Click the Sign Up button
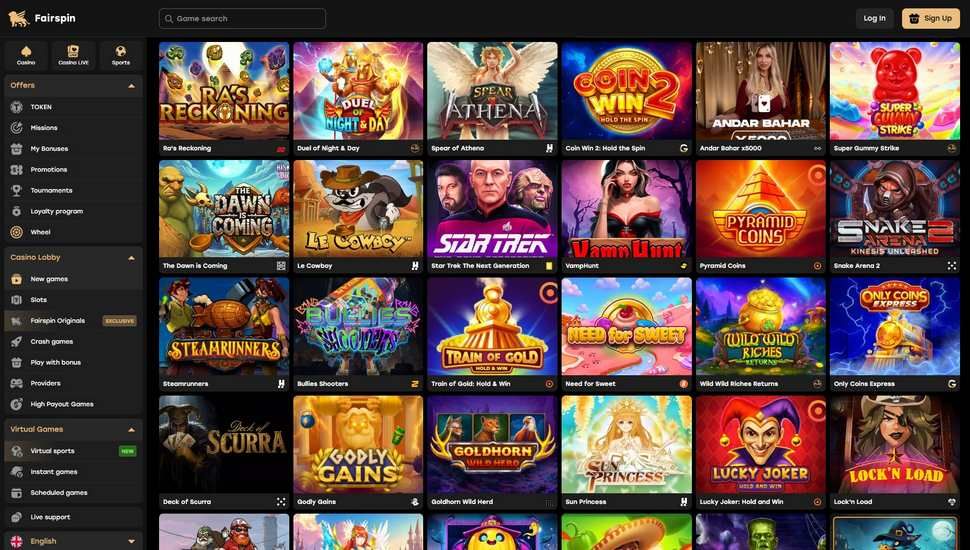970x550 pixels. [x=930, y=19]
